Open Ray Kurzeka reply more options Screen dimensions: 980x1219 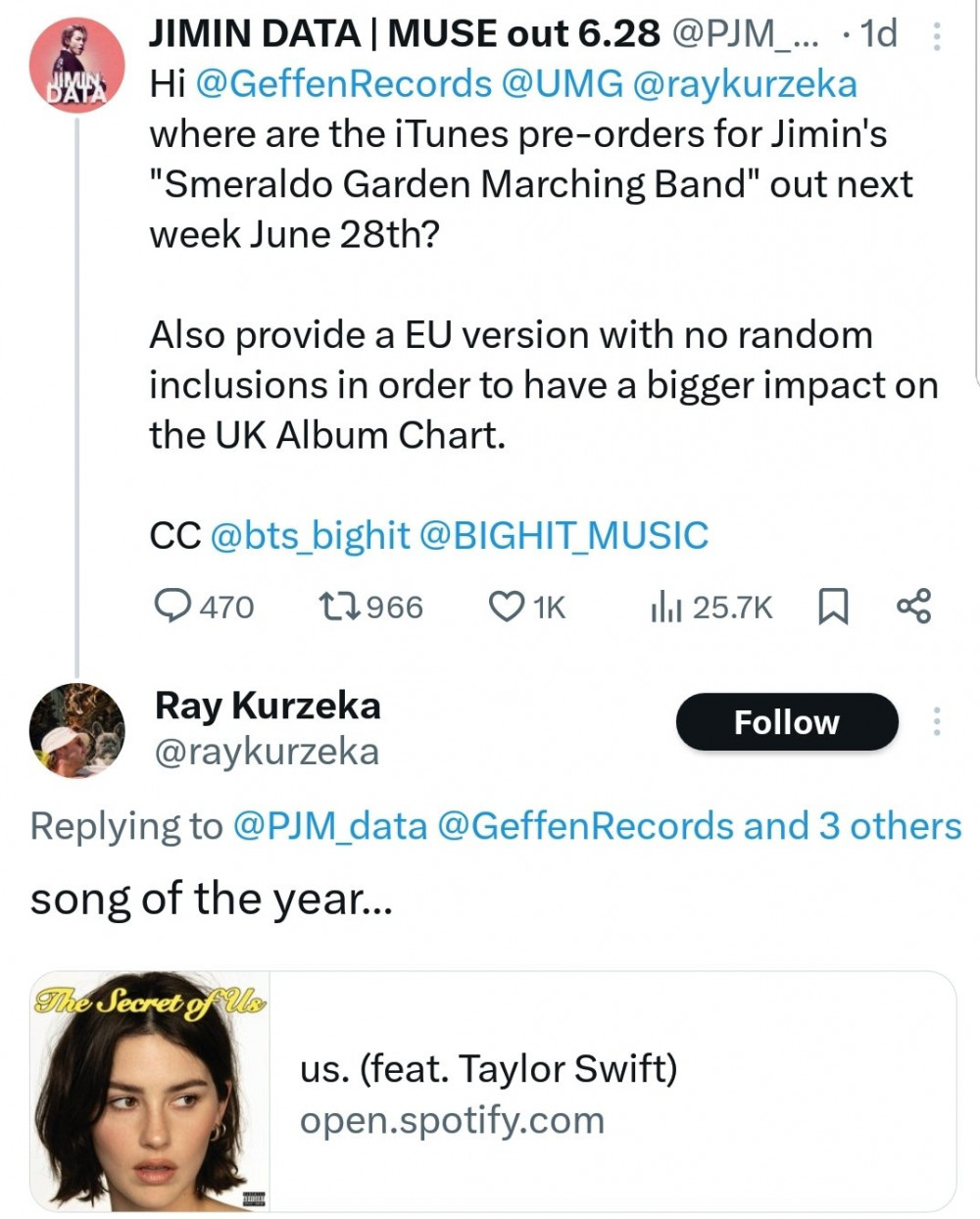(x=937, y=721)
